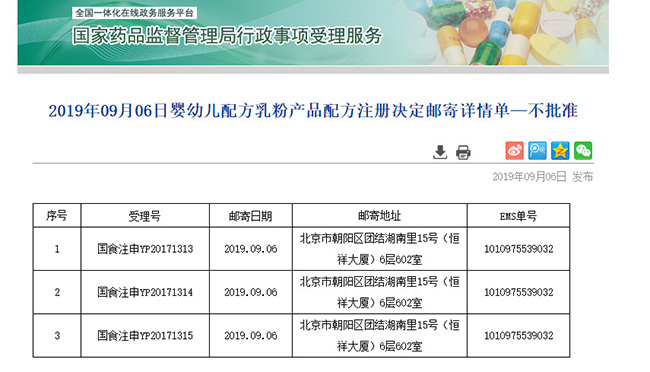Screen dimensions: 650x372
Task: Click the EMS单号 column header
Action: coord(519,216)
